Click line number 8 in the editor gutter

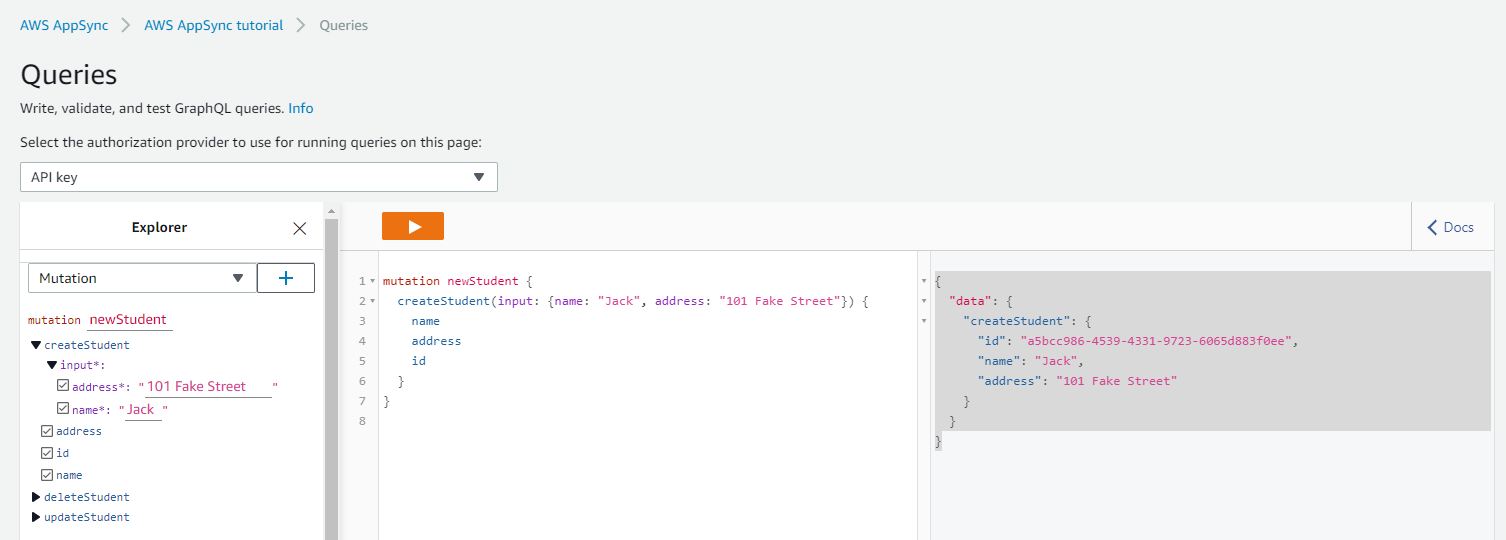click(363, 421)
